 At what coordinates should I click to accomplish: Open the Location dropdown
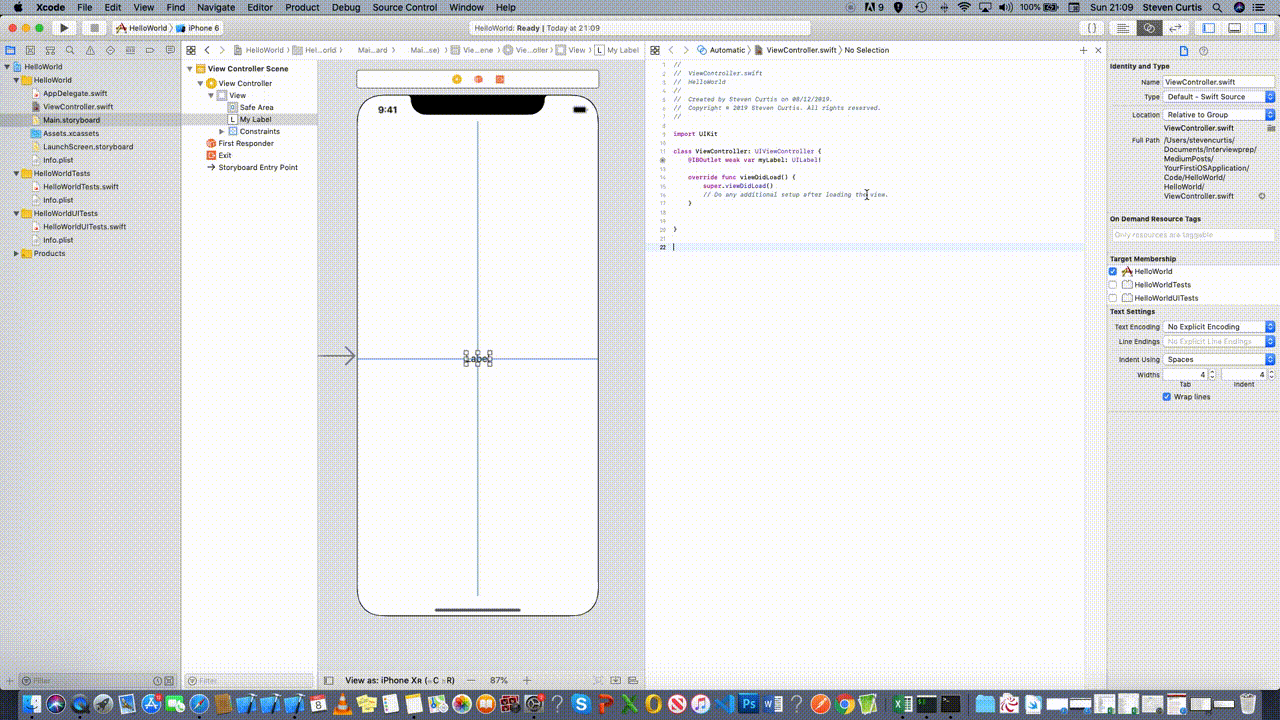point(1219,115)
